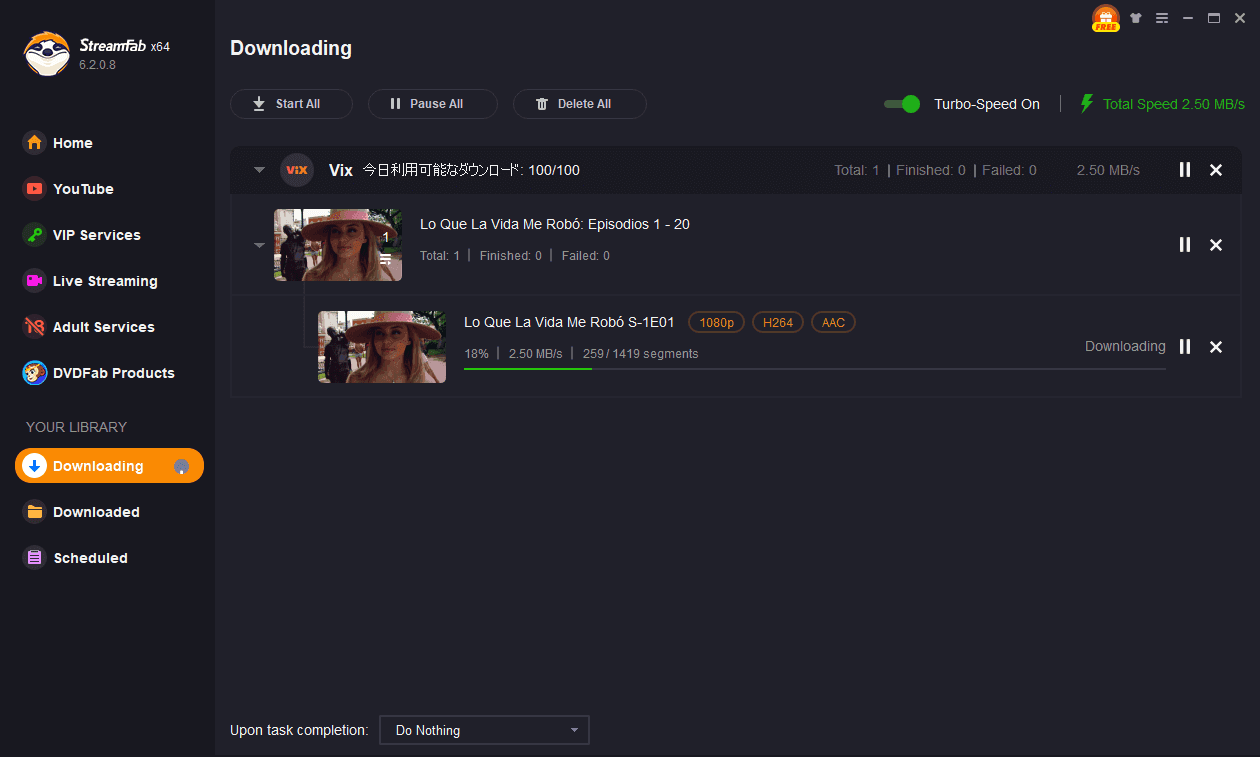Click the Live Streaming camera icon
This screenshot has height=757, width=1260.
coord(35,281)
